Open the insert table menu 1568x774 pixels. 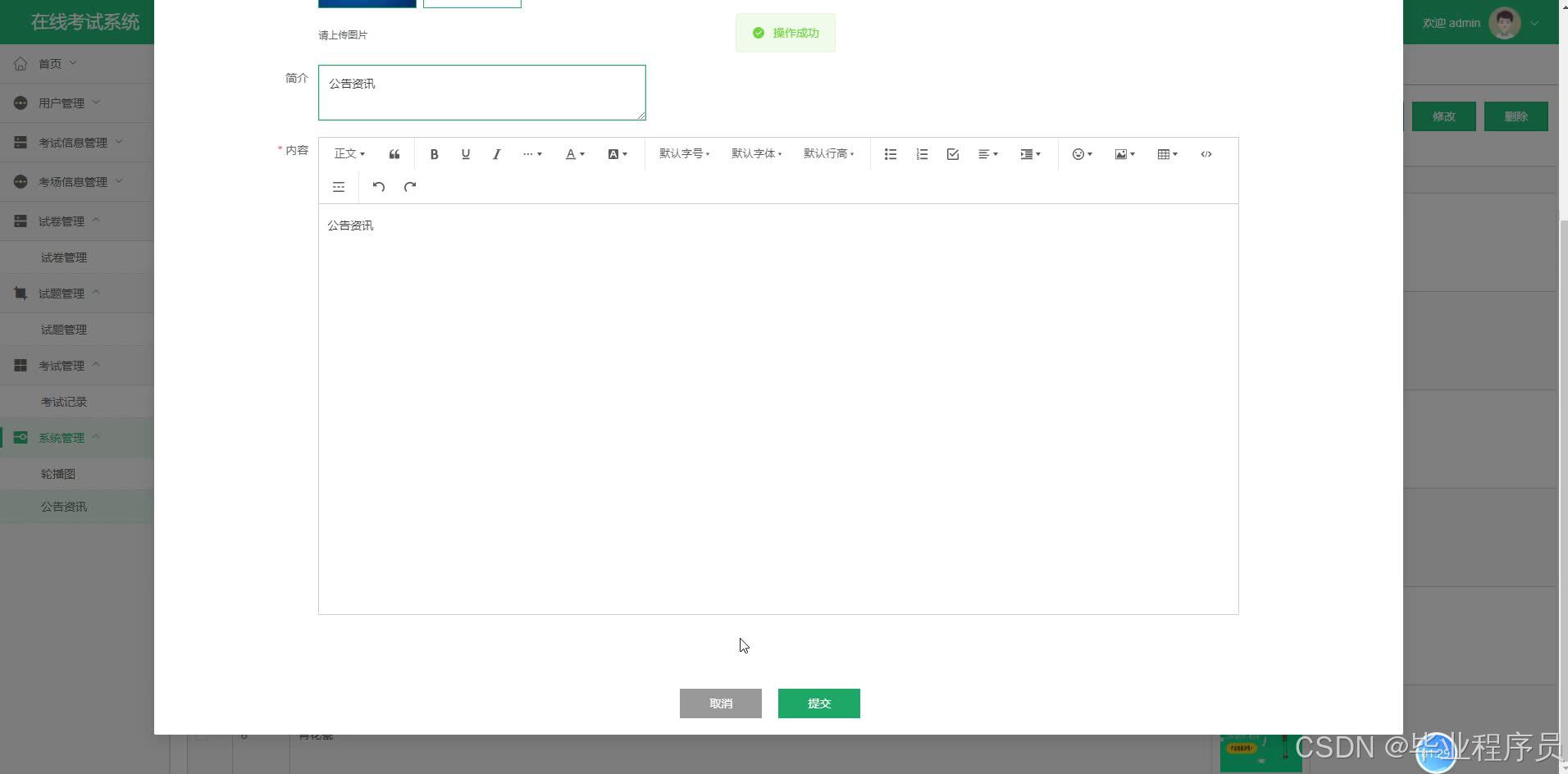(1168, 154)
